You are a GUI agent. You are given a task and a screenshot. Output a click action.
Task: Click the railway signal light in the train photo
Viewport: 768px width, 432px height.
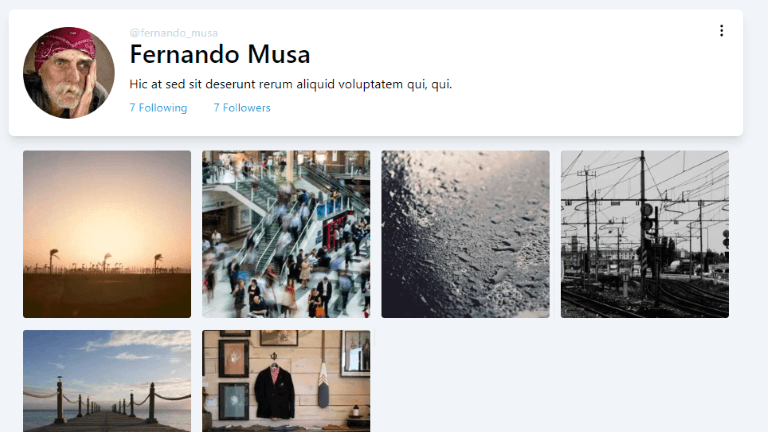tap(647, 217)
